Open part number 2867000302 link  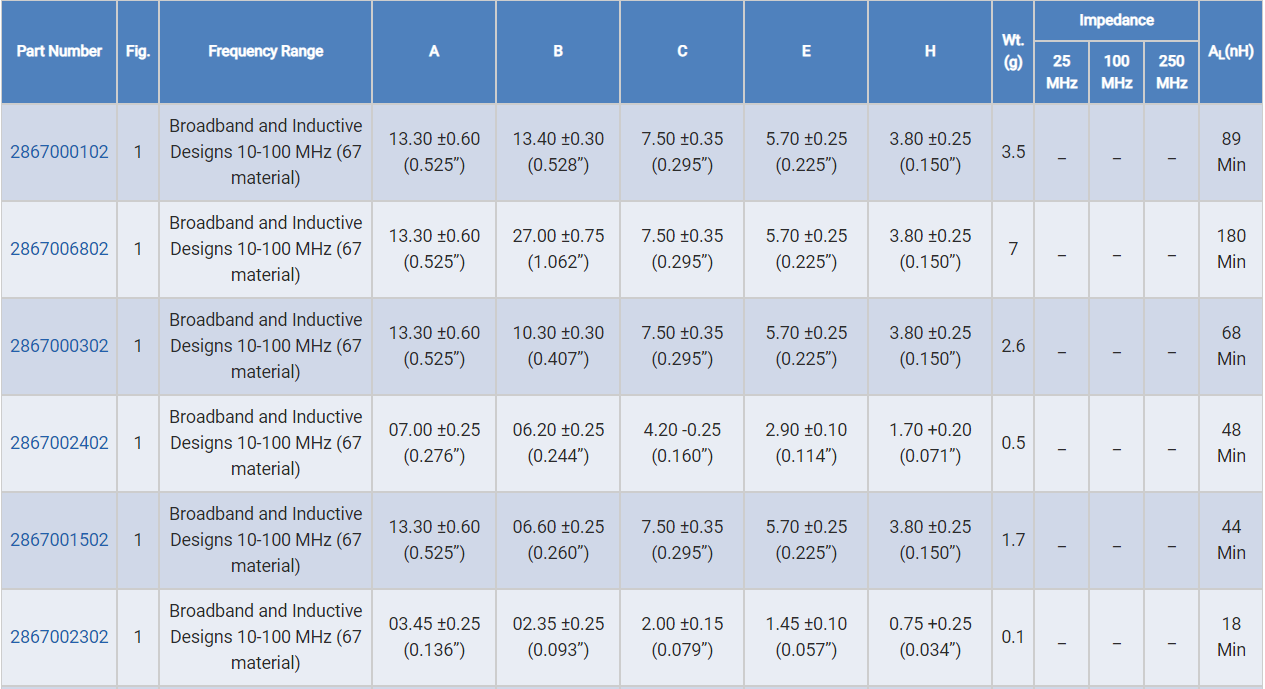59,346
